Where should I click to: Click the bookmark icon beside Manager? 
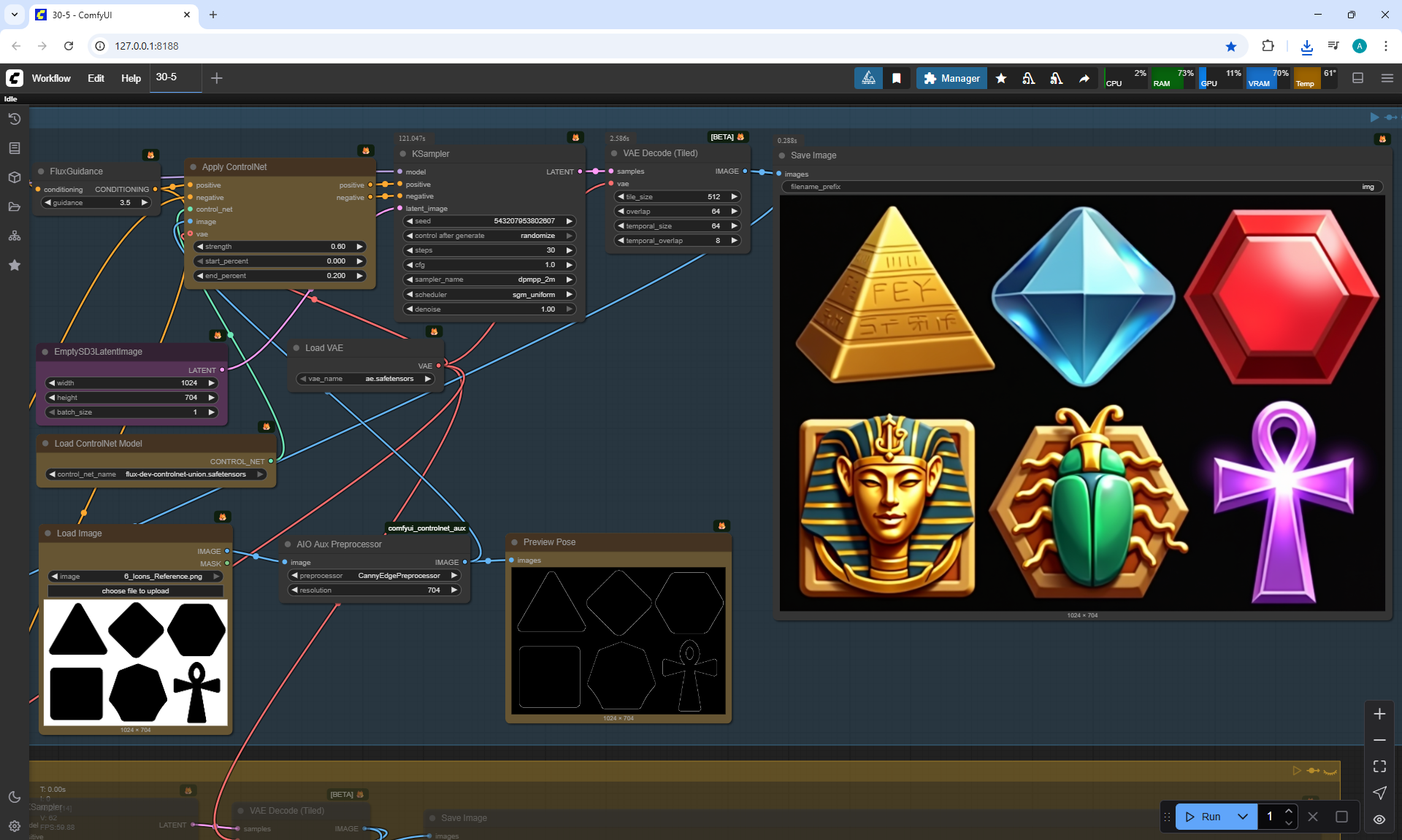[897, 78]
